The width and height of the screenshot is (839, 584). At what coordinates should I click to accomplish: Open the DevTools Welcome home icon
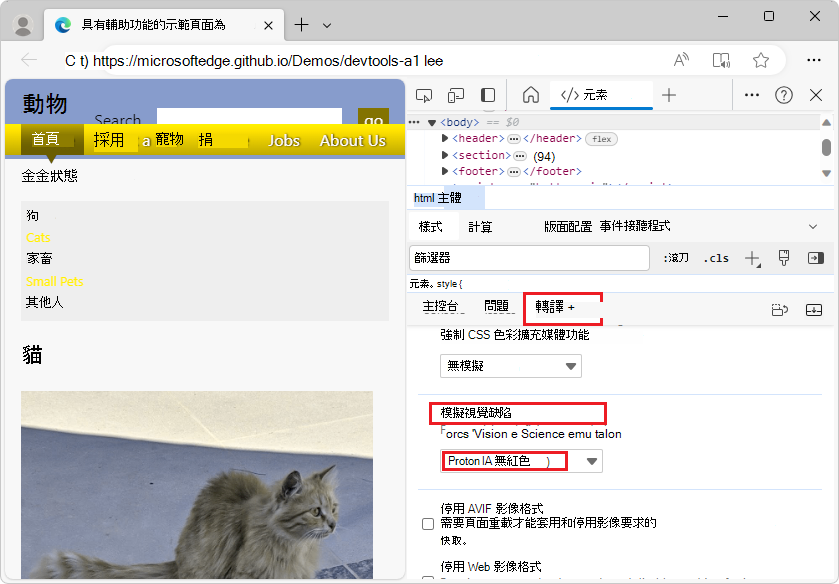(x=531, y=95)
